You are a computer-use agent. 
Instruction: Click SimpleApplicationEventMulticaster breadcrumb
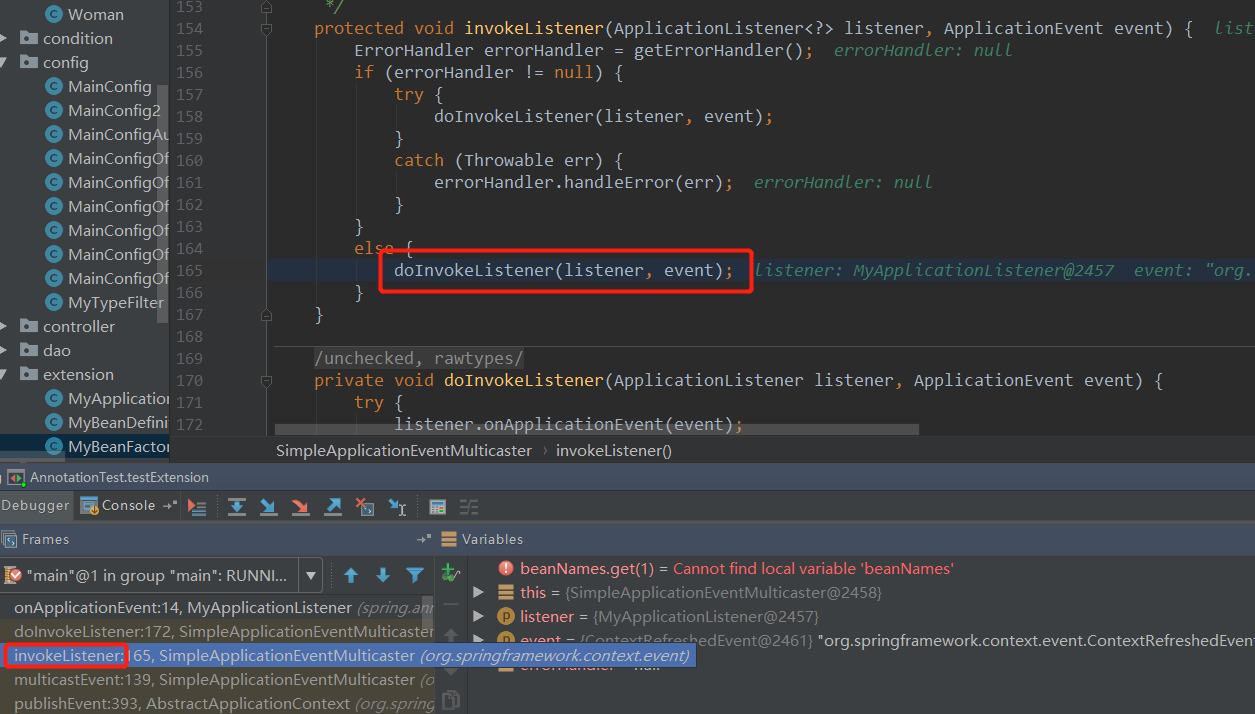[x=404, y=450]
